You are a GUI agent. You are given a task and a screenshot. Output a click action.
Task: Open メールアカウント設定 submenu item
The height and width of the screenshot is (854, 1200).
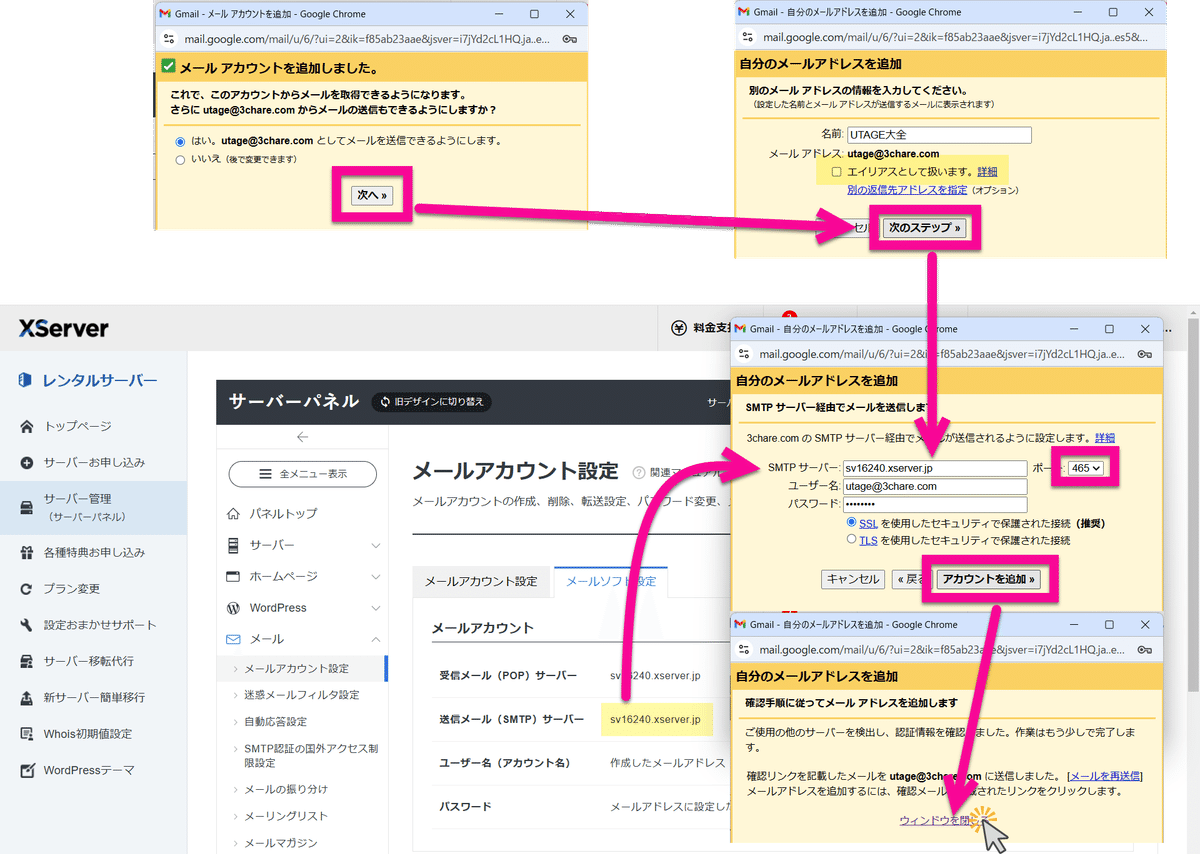(x=296, y=669)
